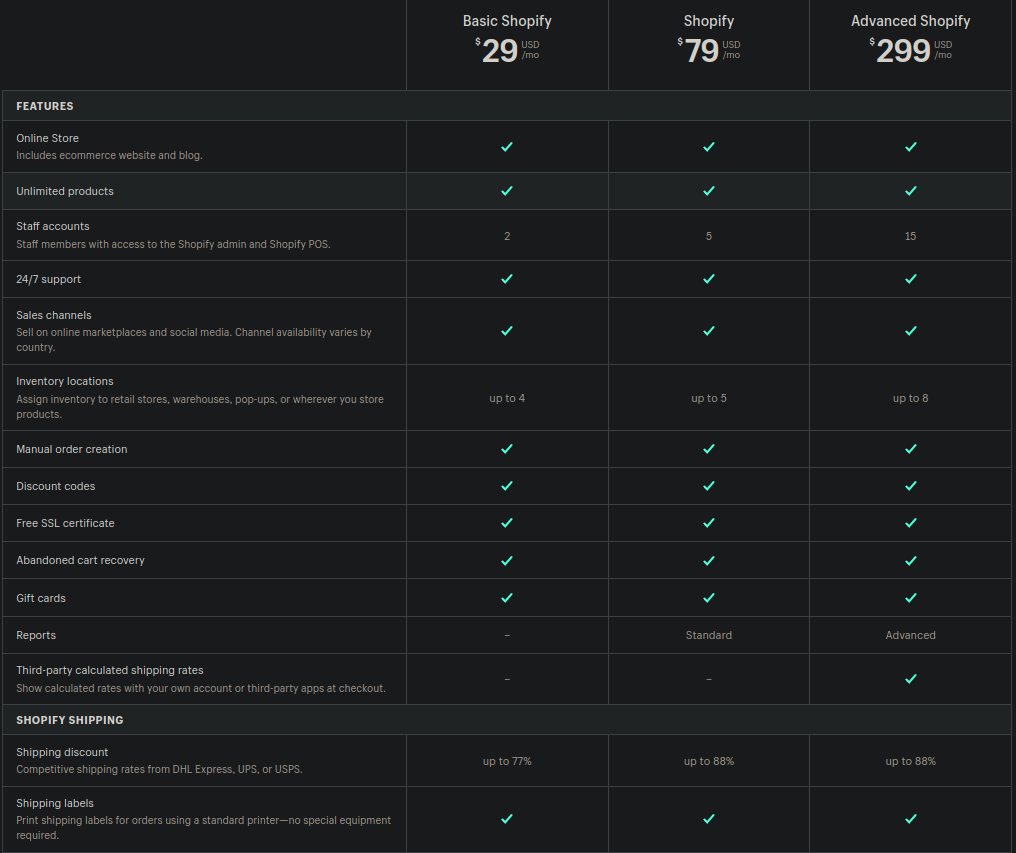Click Third-party calculated shipping rates checkmark under Advanced Shopify
Image resolution: width=1016 pixels, height=853 pixels.
coord(910,679)
